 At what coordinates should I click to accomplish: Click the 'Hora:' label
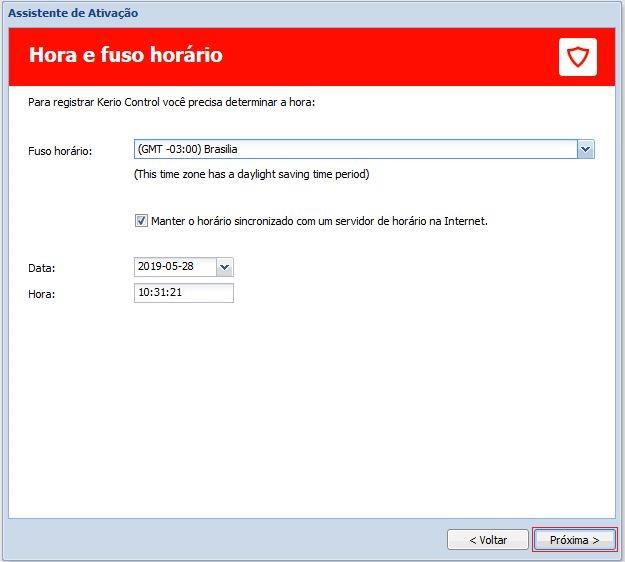42,294
